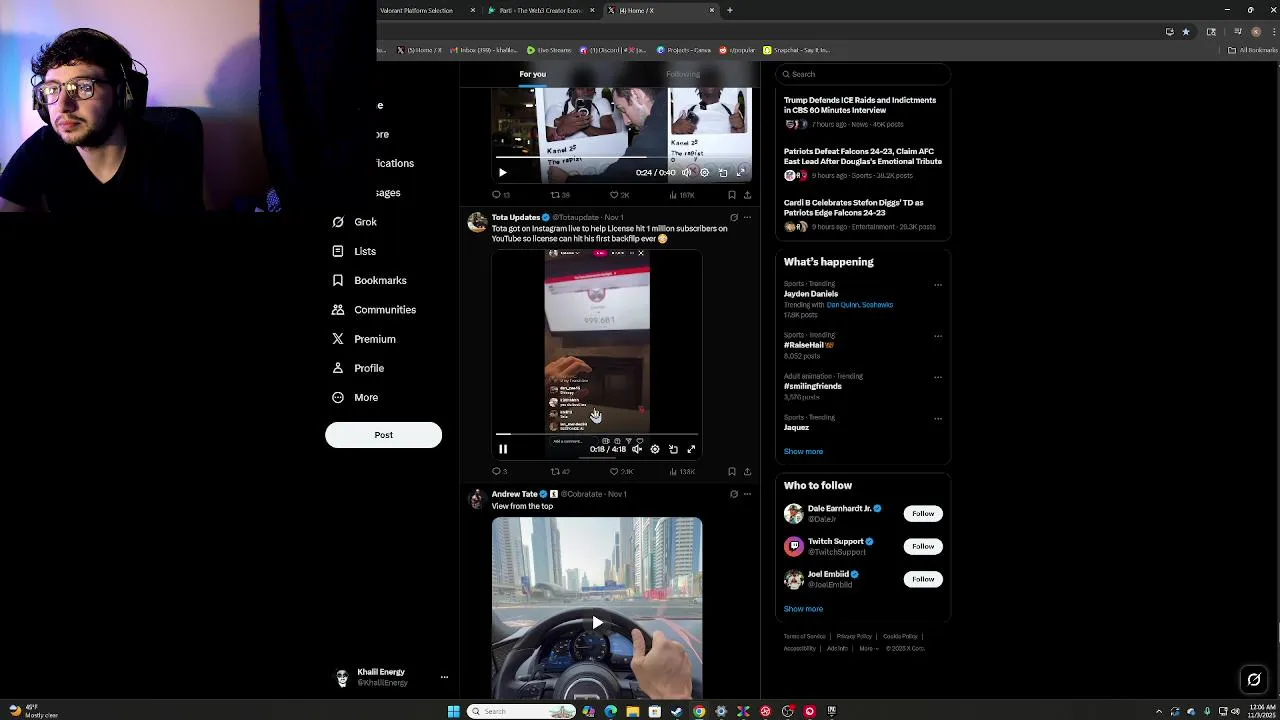
Task: Open Bookmarks in the sidebar
Action: [369, 280]
